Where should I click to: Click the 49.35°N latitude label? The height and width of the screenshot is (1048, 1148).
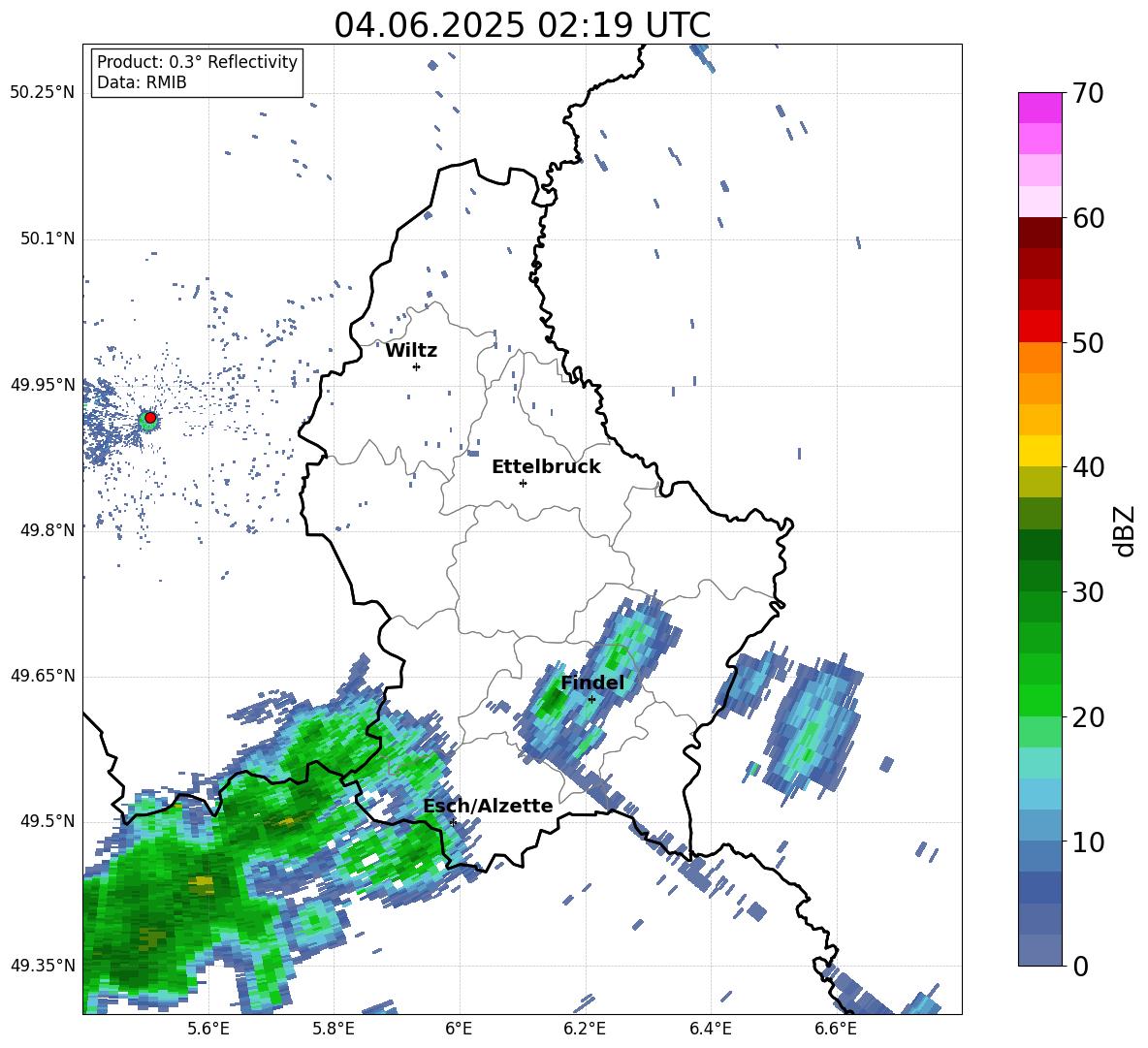click(43, 966)
